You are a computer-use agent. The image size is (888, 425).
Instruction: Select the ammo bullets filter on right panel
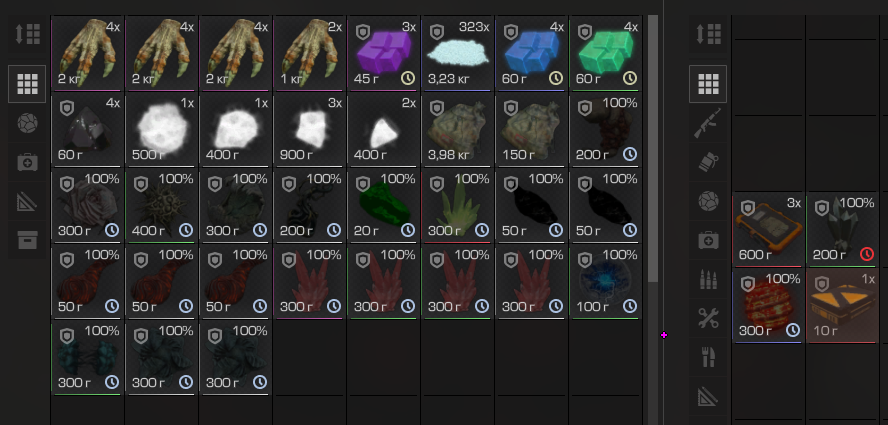(708, 279)
